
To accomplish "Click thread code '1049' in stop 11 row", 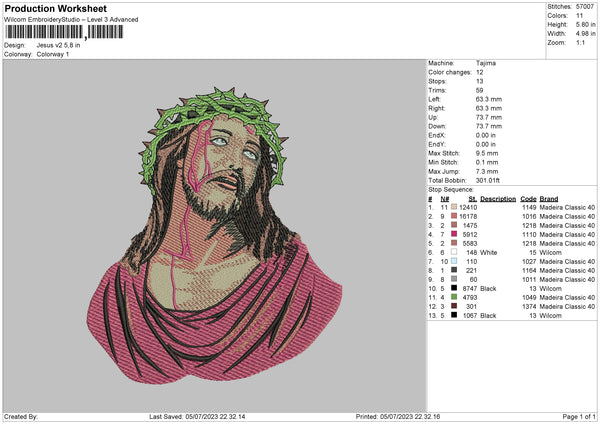I will coord(529,297).
